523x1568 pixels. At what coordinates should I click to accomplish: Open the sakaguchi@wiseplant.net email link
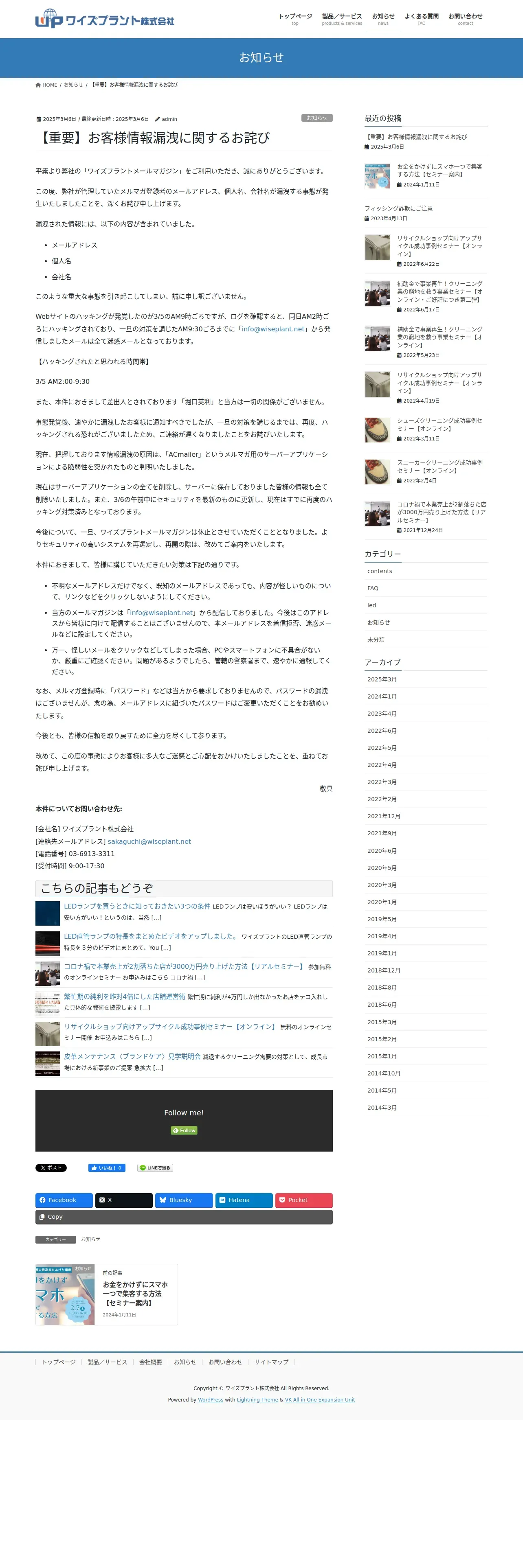(149, 841)
